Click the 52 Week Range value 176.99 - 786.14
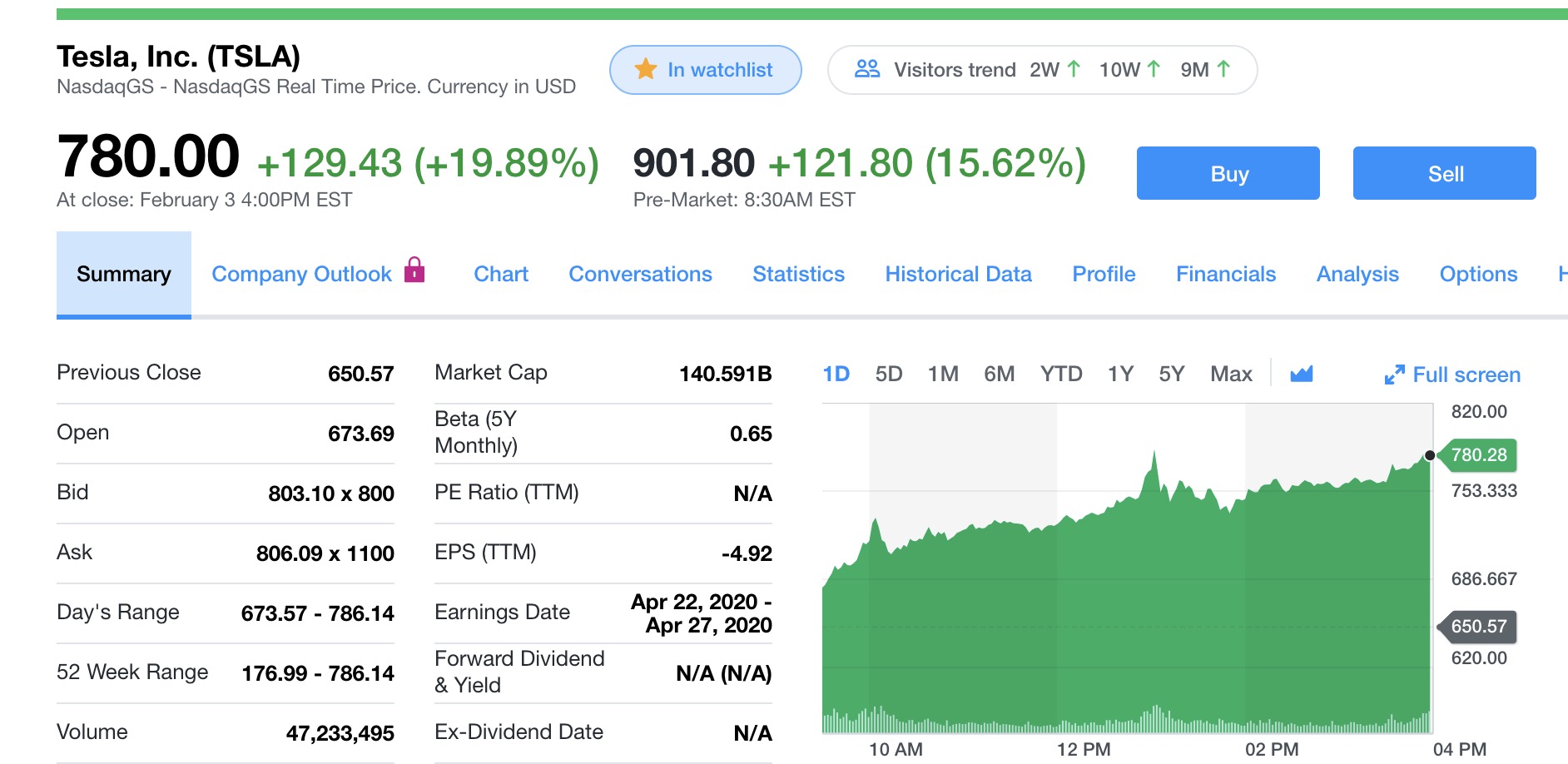 (318, 673)
